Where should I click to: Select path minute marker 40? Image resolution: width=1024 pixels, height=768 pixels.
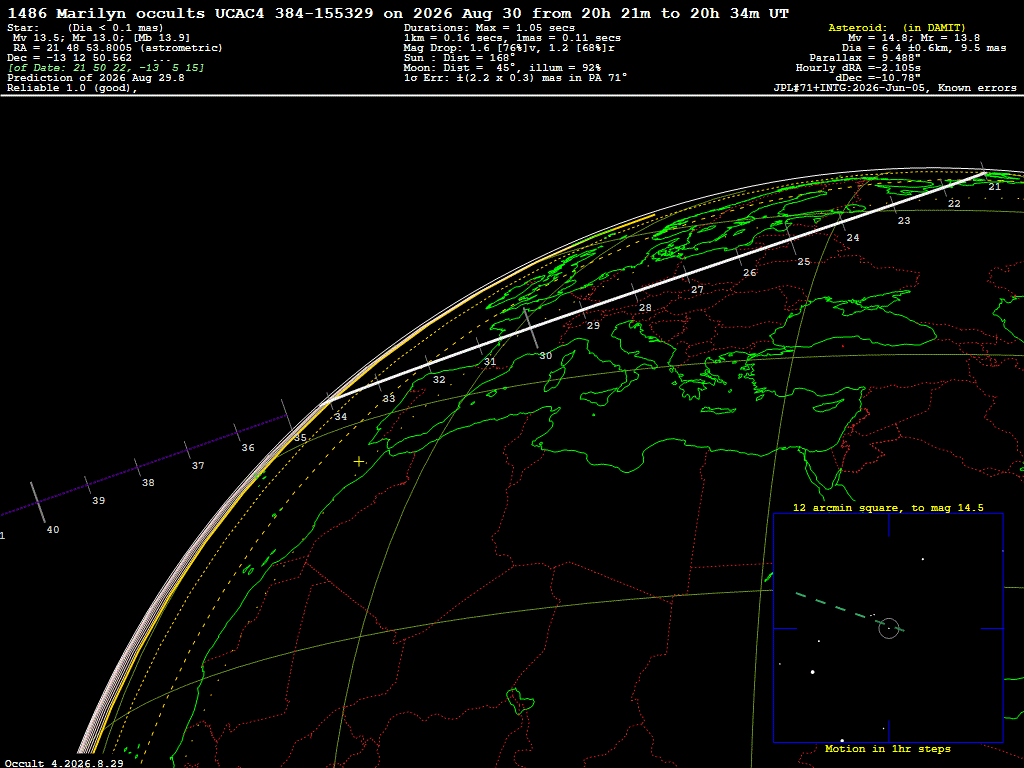click(x=53, y=530)
